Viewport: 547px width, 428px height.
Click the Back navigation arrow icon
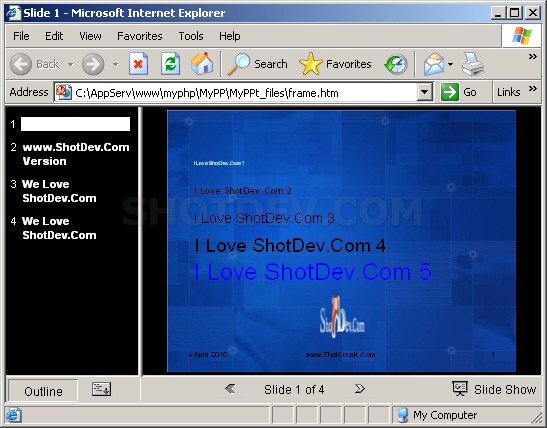pos(21,64)
